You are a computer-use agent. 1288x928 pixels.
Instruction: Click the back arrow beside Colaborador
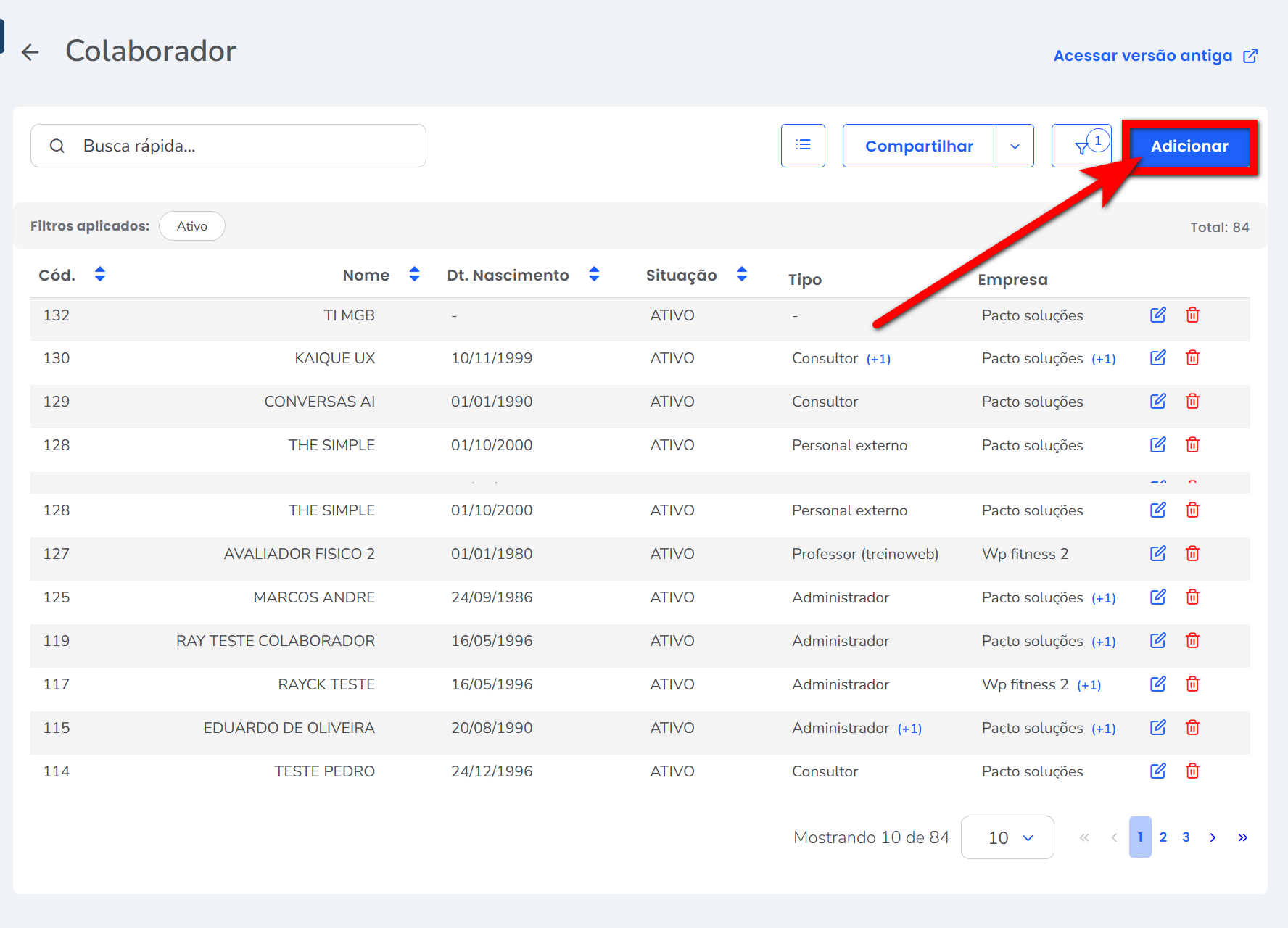coord(30,52)
